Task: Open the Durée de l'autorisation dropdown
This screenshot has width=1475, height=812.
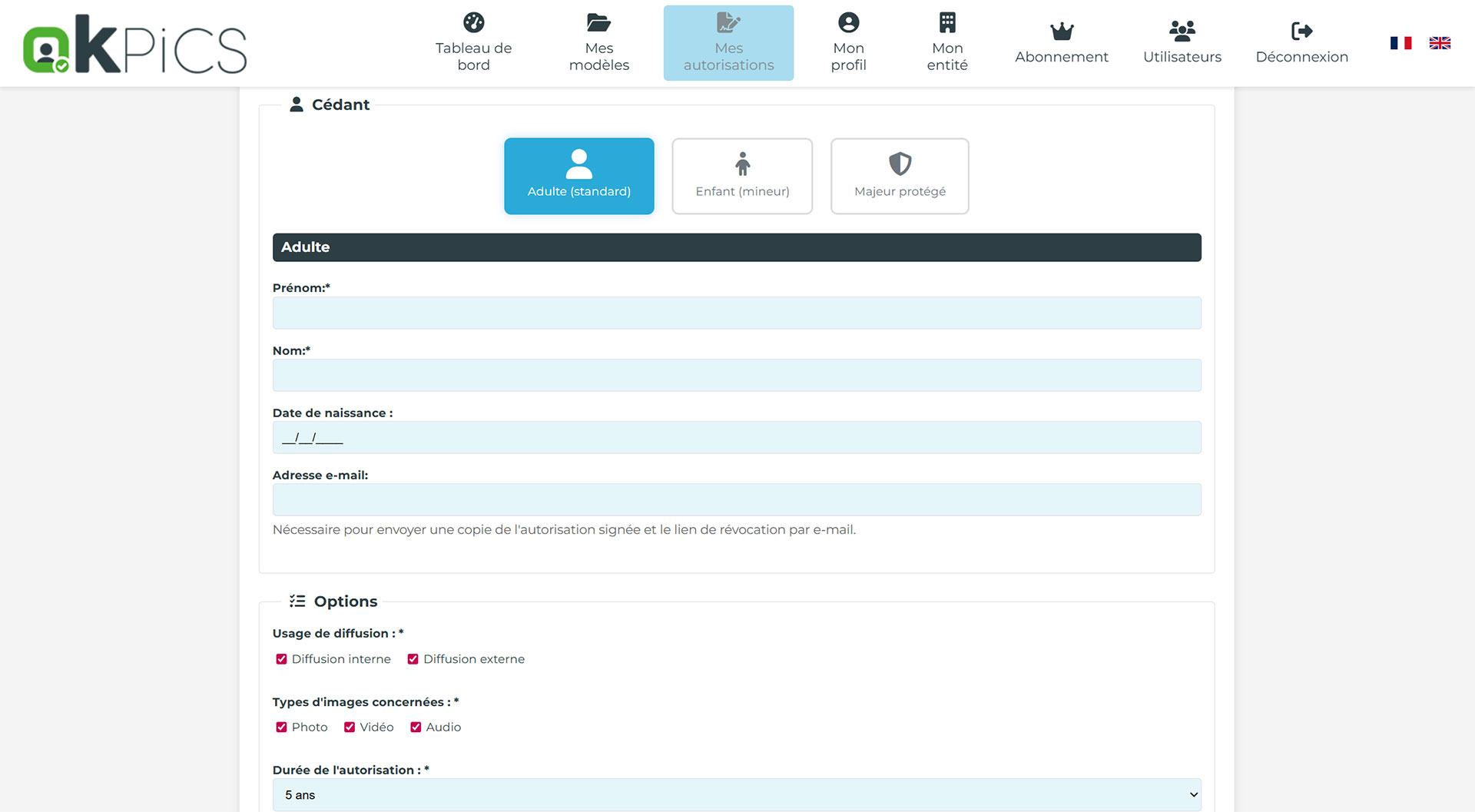Action: click(737, 795)
